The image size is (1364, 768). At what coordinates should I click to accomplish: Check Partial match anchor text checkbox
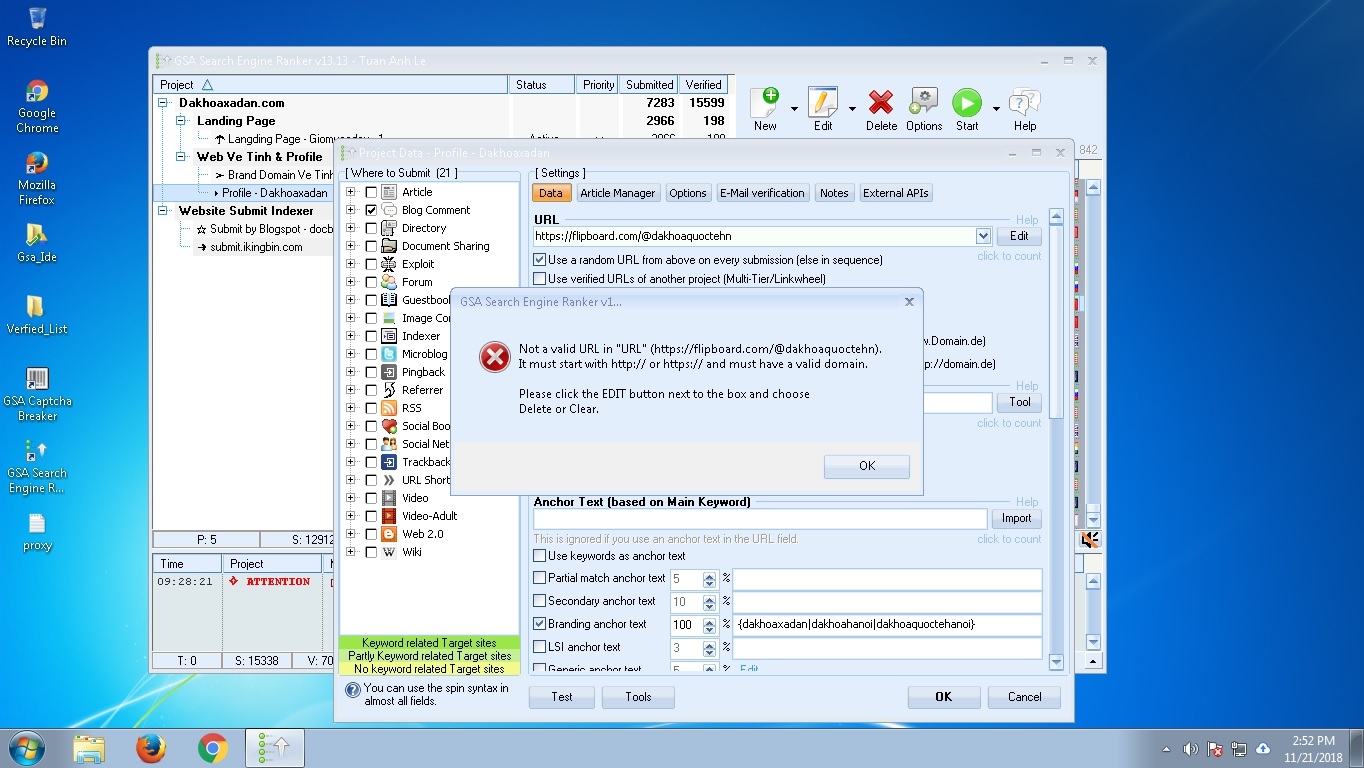tap(540, 578)
